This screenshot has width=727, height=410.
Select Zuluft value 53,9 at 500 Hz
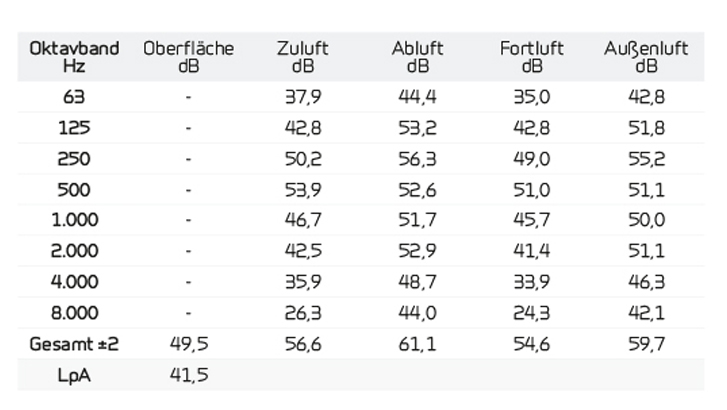click(x=303, y=190)
